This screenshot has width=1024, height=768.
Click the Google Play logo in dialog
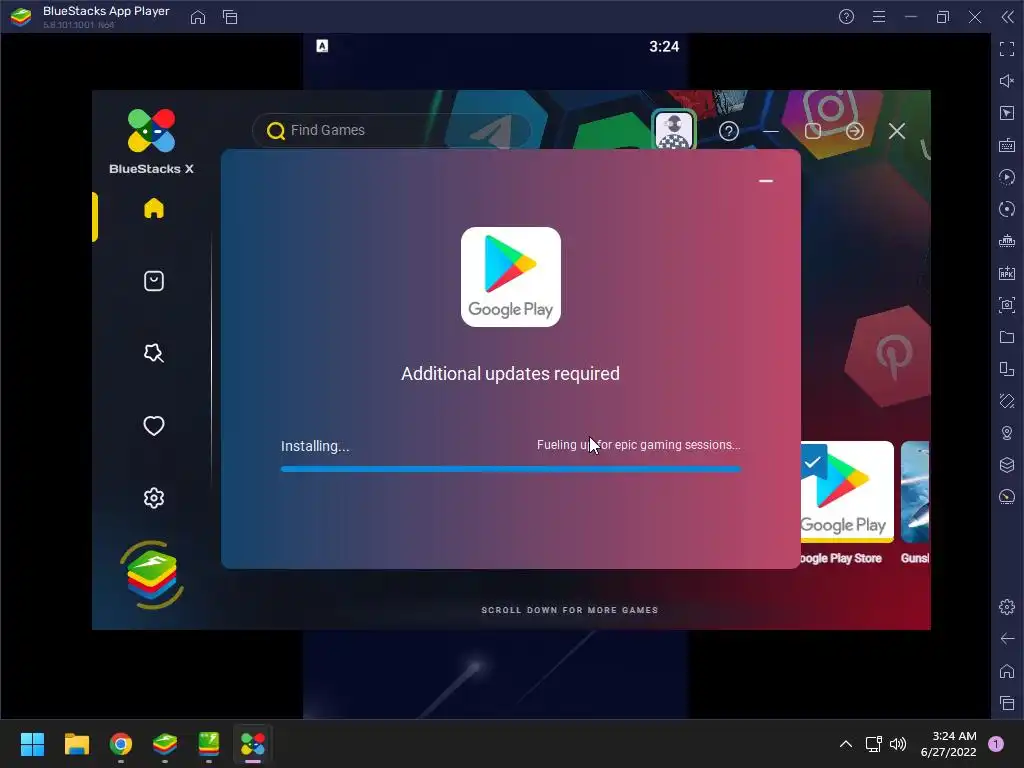(x=511, y=277)
